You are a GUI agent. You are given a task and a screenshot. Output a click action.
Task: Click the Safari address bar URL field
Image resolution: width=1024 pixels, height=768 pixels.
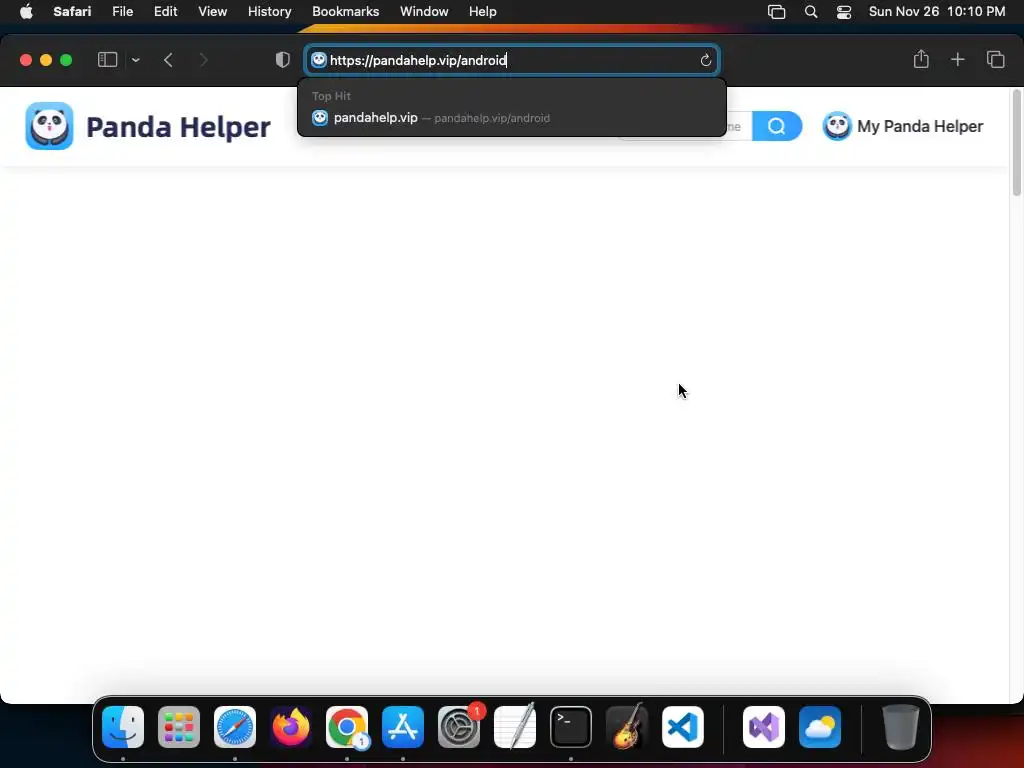pos(512,60)
